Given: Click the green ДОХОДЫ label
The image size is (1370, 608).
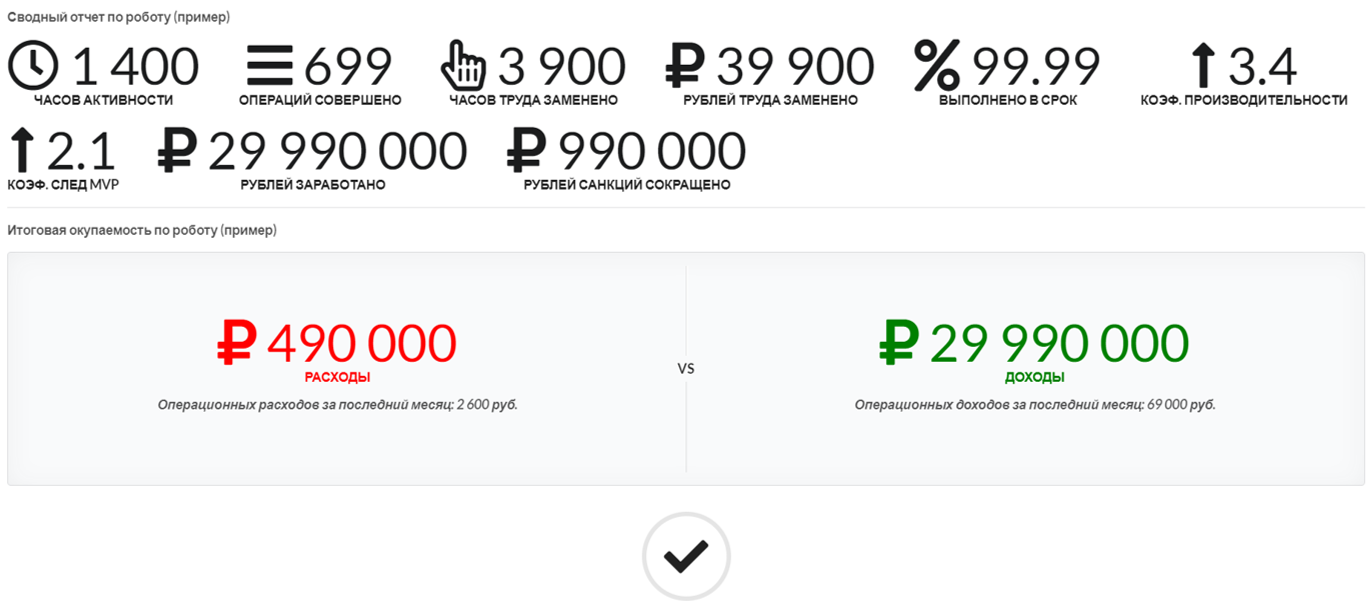Looking at the screenshot, I should tap(1034, 378).
